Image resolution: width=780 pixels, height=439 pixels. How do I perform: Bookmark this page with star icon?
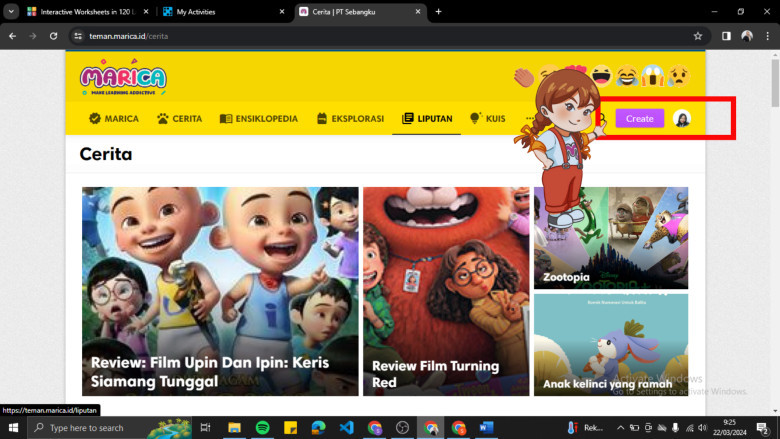tap(697, 36)
